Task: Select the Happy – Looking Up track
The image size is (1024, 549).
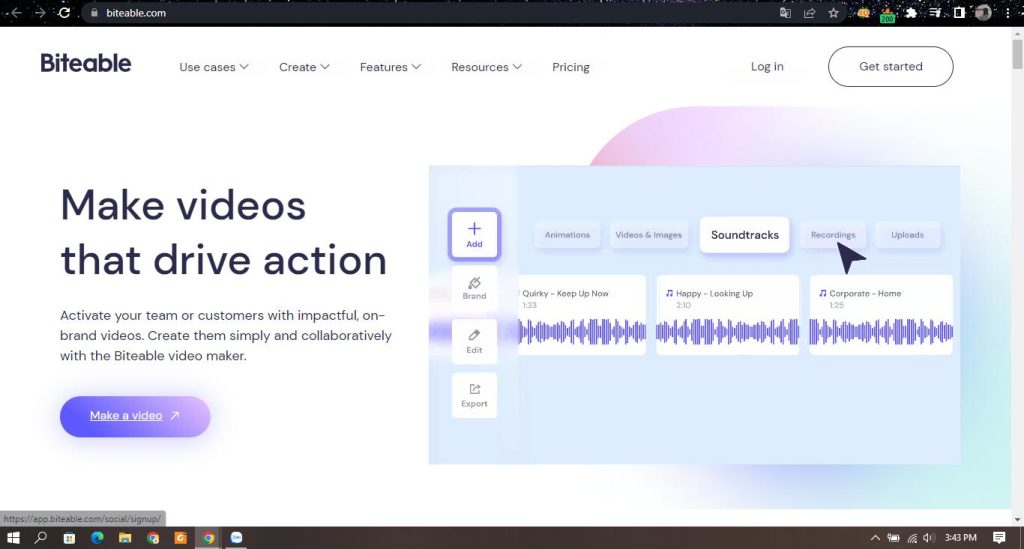Action: click(x=728, y=315)
